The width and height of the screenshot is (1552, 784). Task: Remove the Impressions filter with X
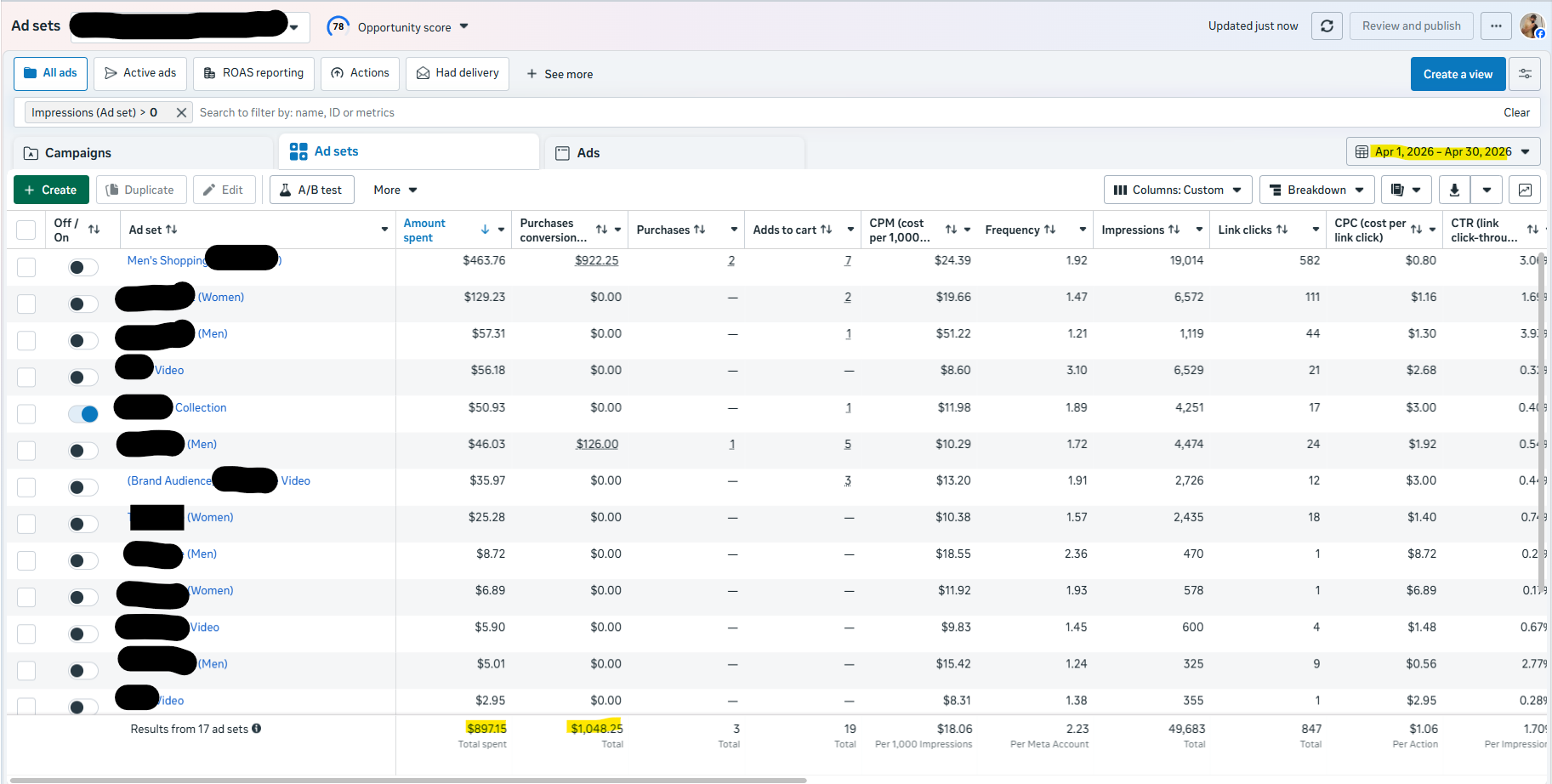tap(181, 112)
